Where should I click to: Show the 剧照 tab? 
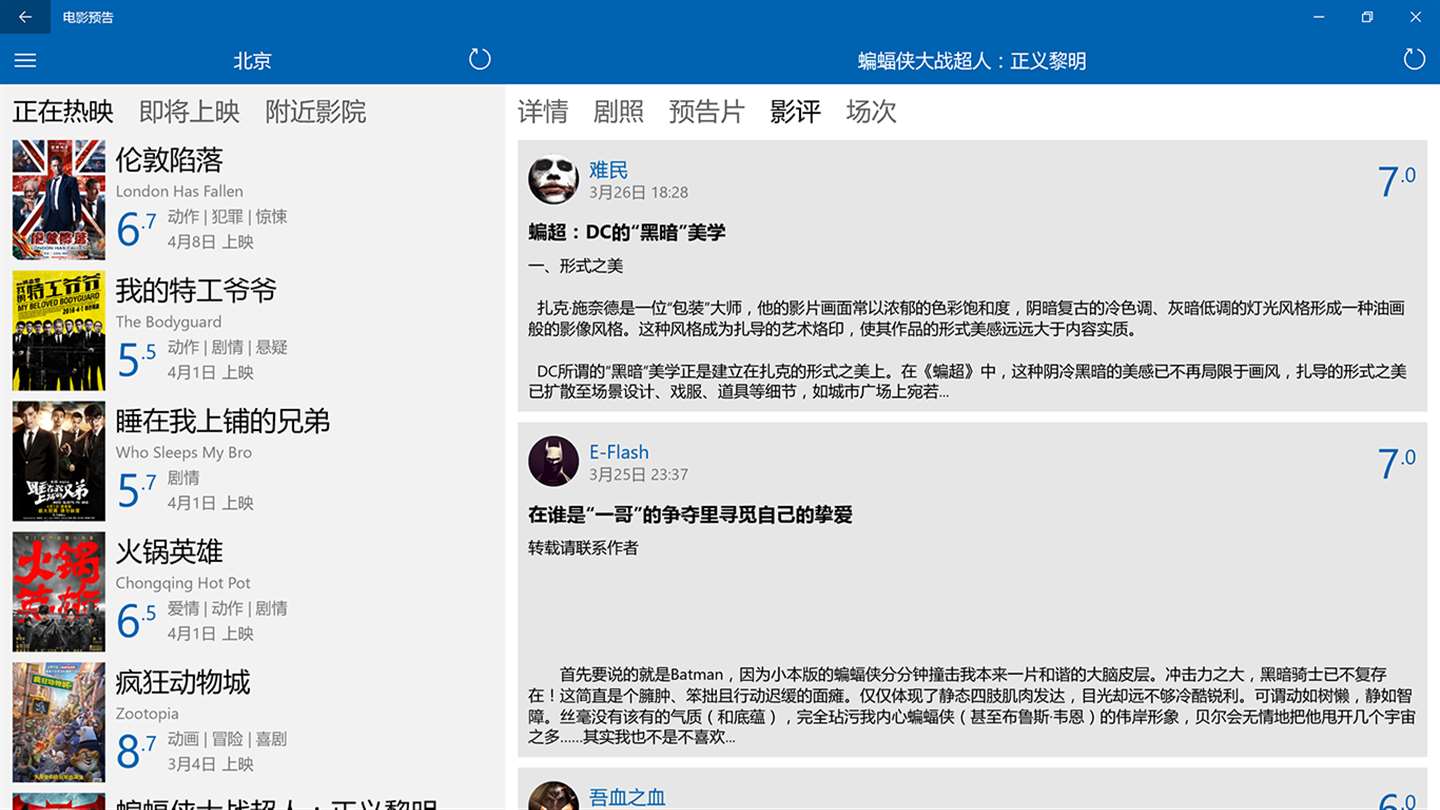coord(619,111)
